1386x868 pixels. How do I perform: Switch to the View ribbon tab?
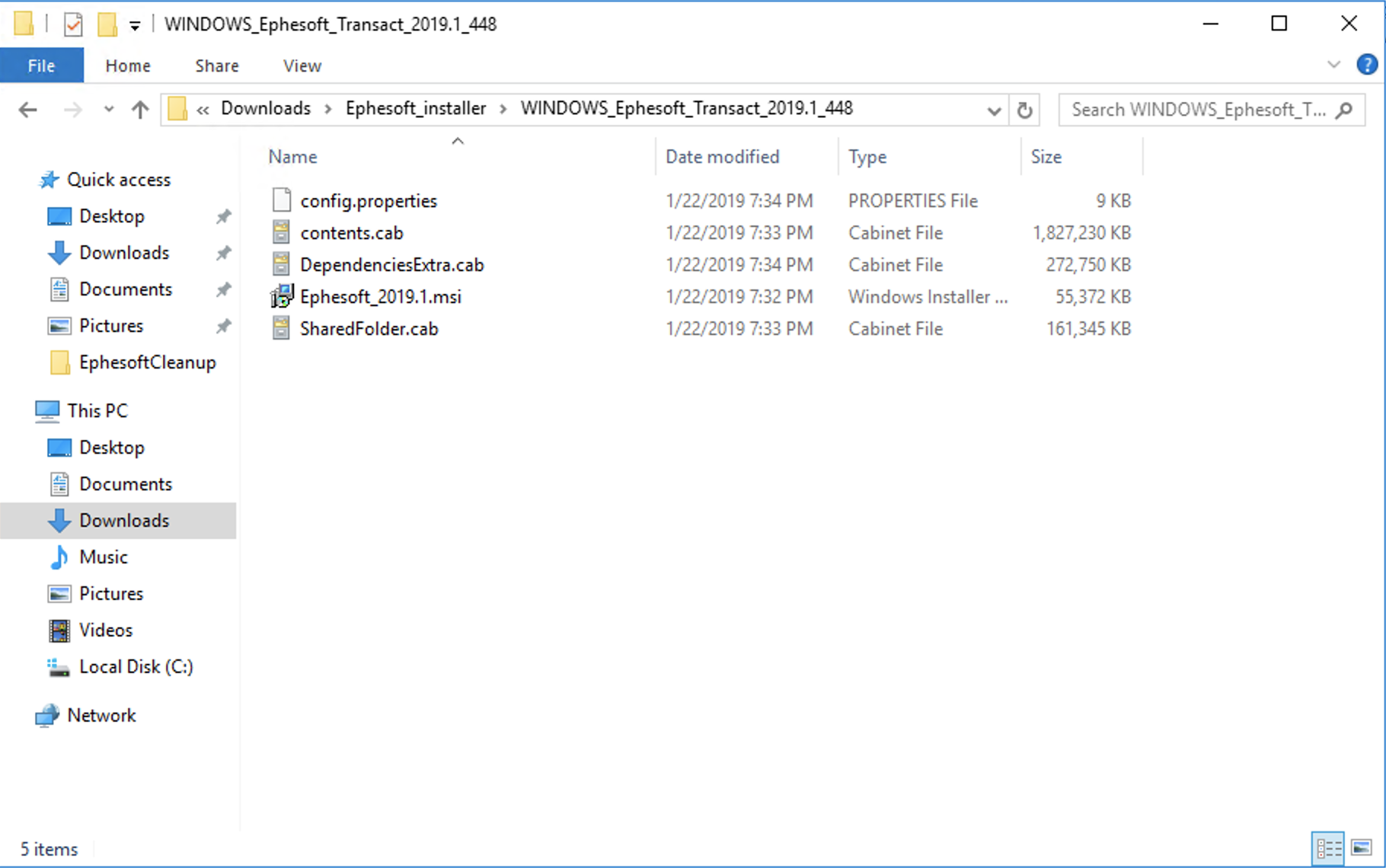[302, 65]
